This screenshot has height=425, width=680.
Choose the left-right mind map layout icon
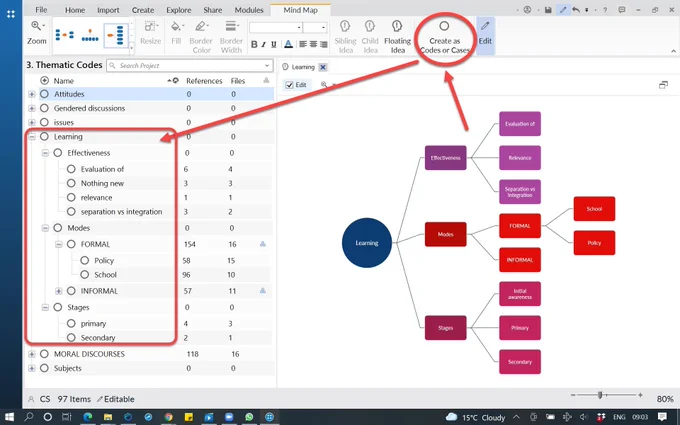pos(65,35)
